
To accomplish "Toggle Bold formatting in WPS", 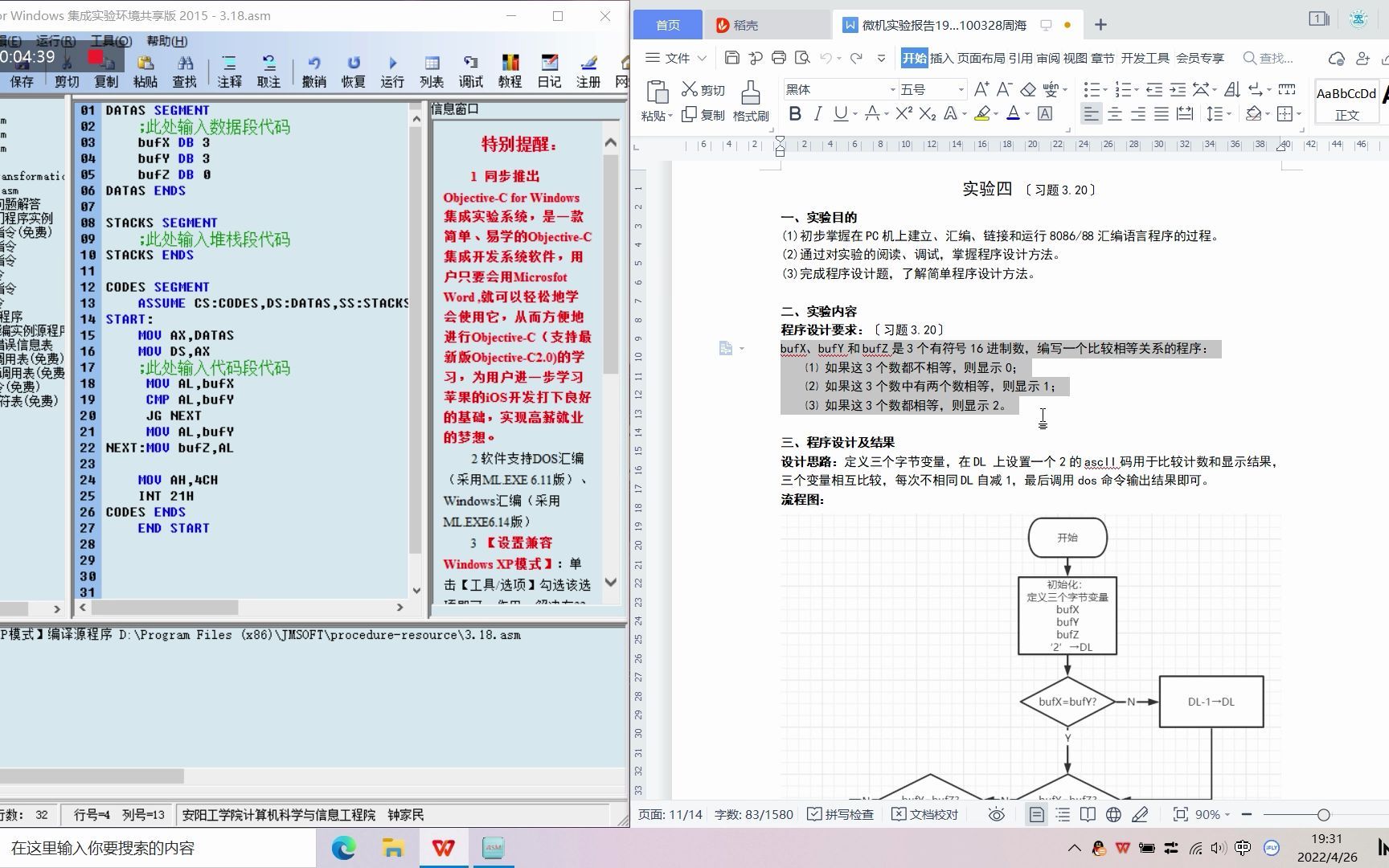I will pos(795,114).
